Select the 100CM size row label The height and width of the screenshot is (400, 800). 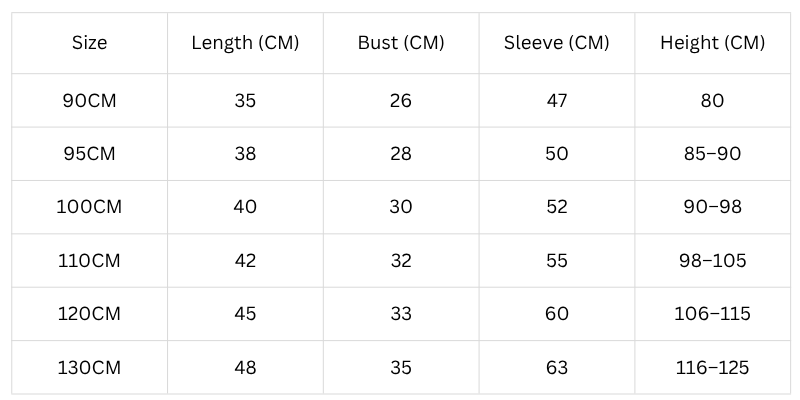89,207
